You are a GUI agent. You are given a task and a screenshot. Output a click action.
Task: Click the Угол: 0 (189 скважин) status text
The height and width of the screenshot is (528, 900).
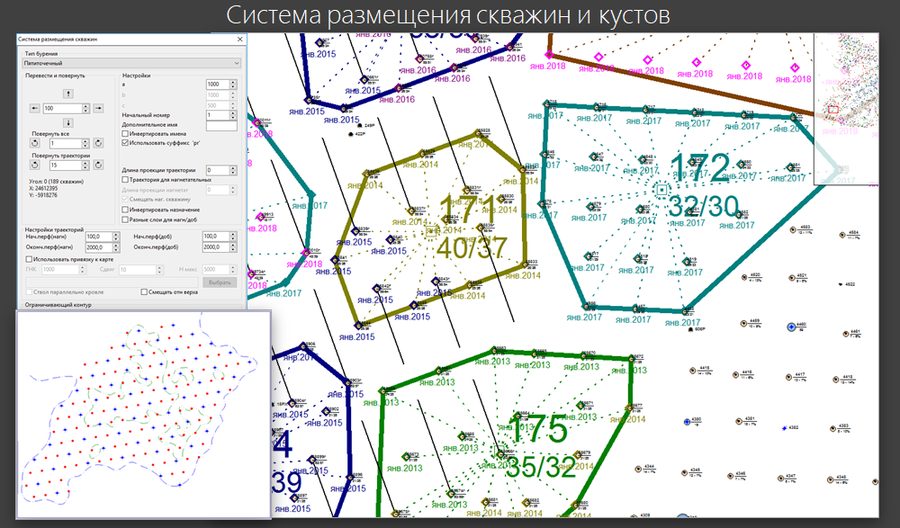coord(56,181)
